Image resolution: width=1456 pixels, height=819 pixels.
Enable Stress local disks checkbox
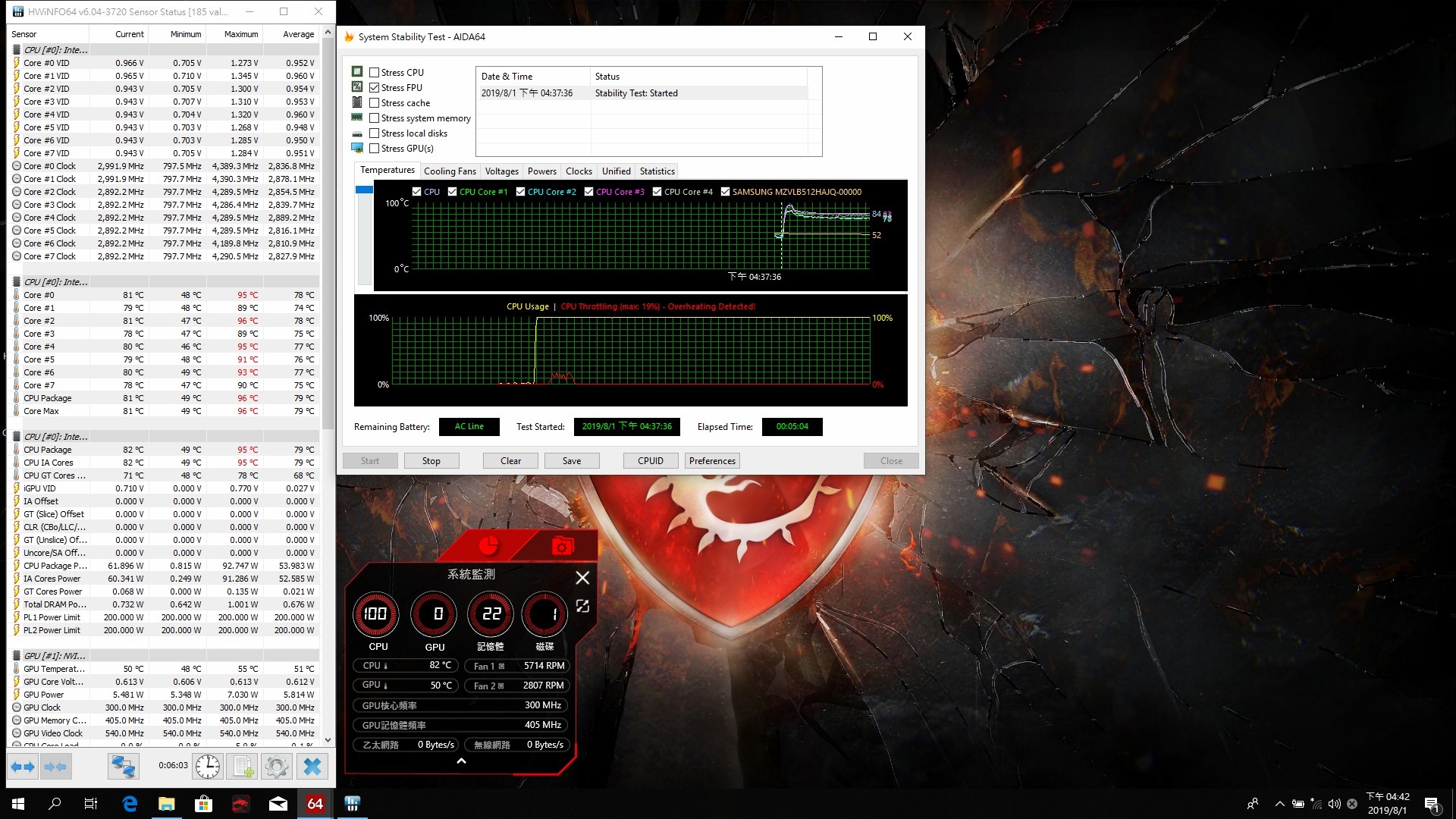(375, 133)
